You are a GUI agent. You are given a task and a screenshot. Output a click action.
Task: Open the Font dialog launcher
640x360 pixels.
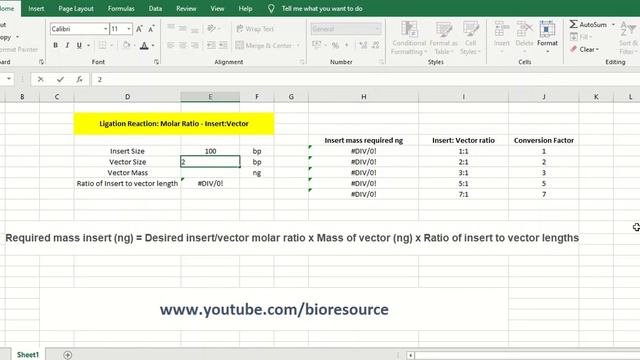[156, 62]
